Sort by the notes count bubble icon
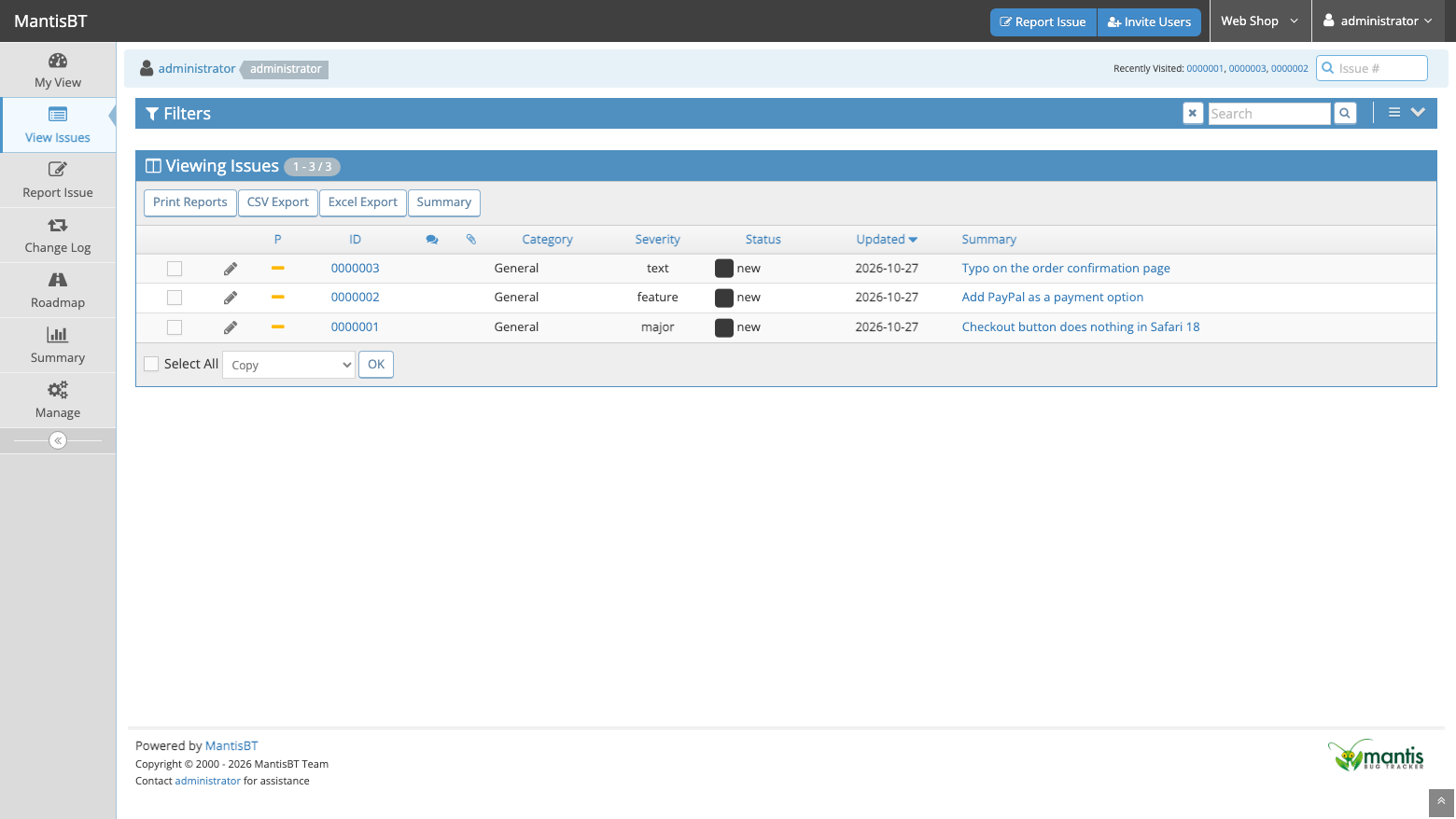Screen dimensions: 1456x819 tap(432, 240)
